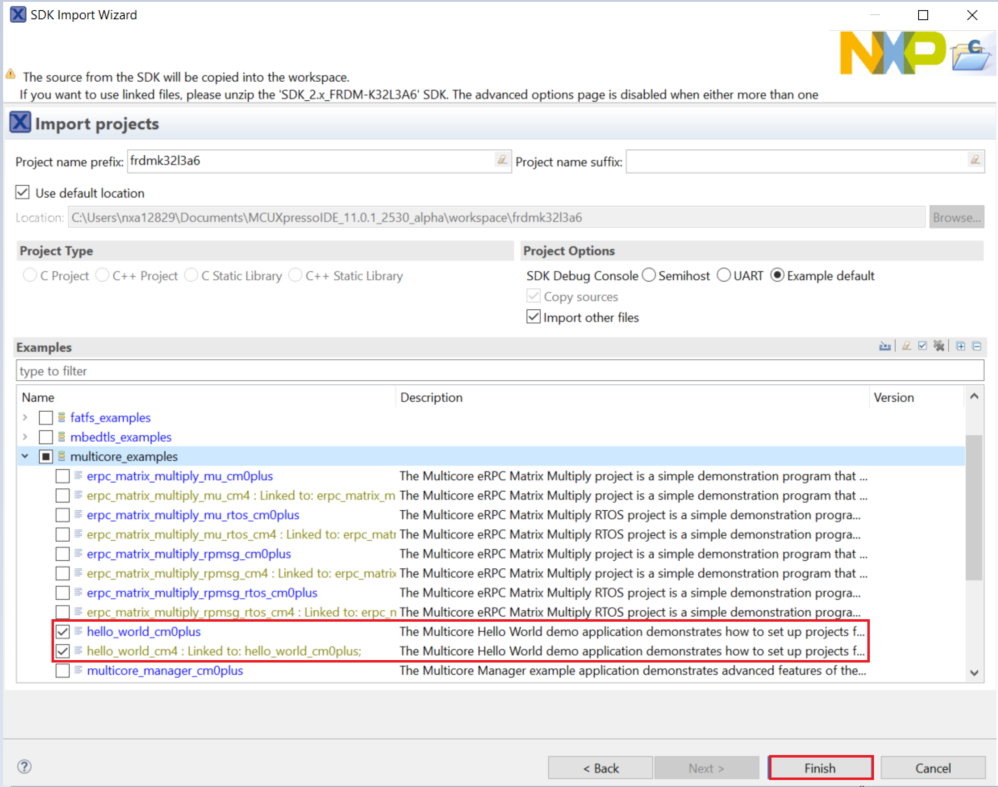Click the help question mark icon

[24, 767]
